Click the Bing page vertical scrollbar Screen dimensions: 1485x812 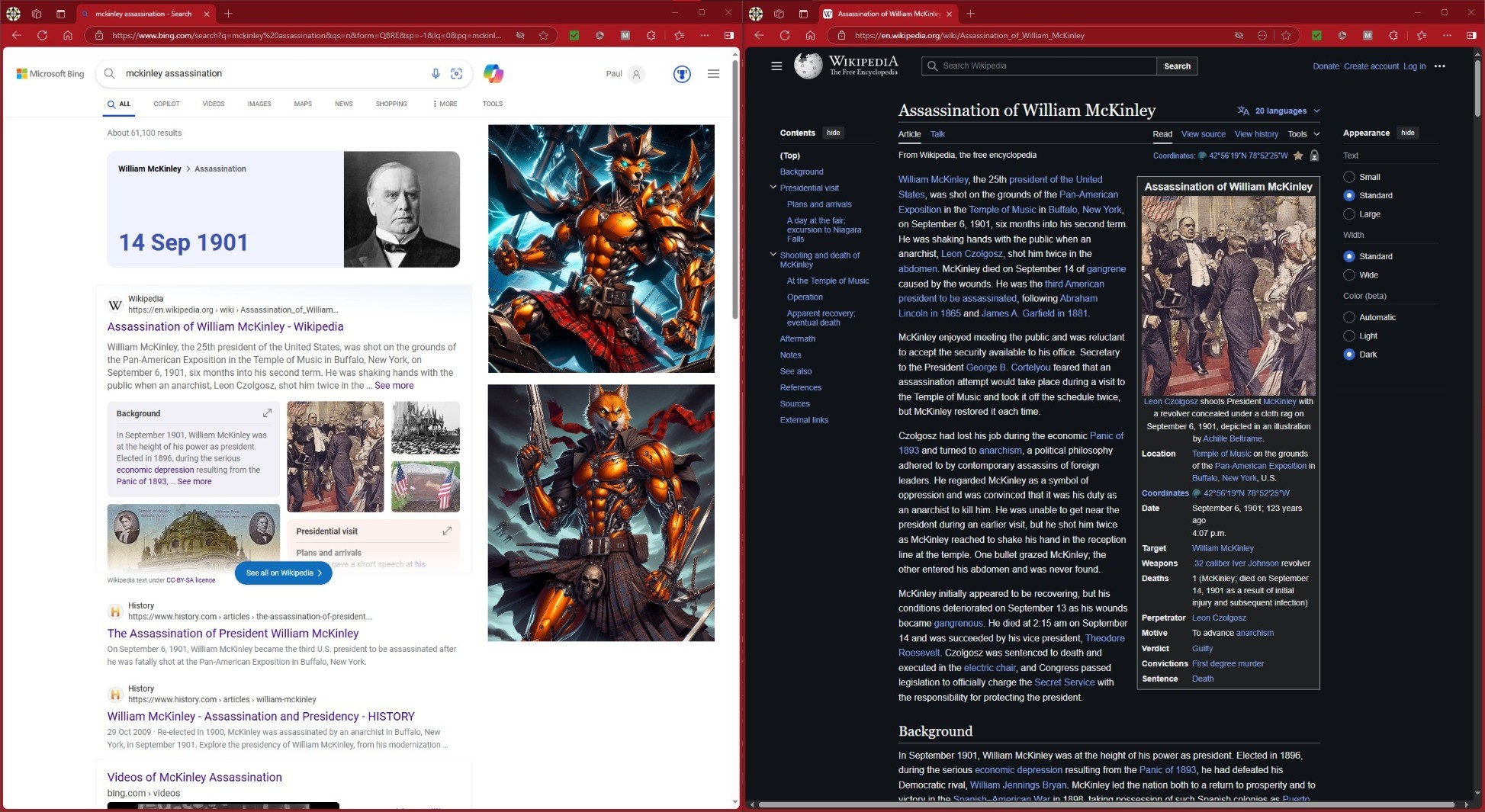tap(734, 189)
